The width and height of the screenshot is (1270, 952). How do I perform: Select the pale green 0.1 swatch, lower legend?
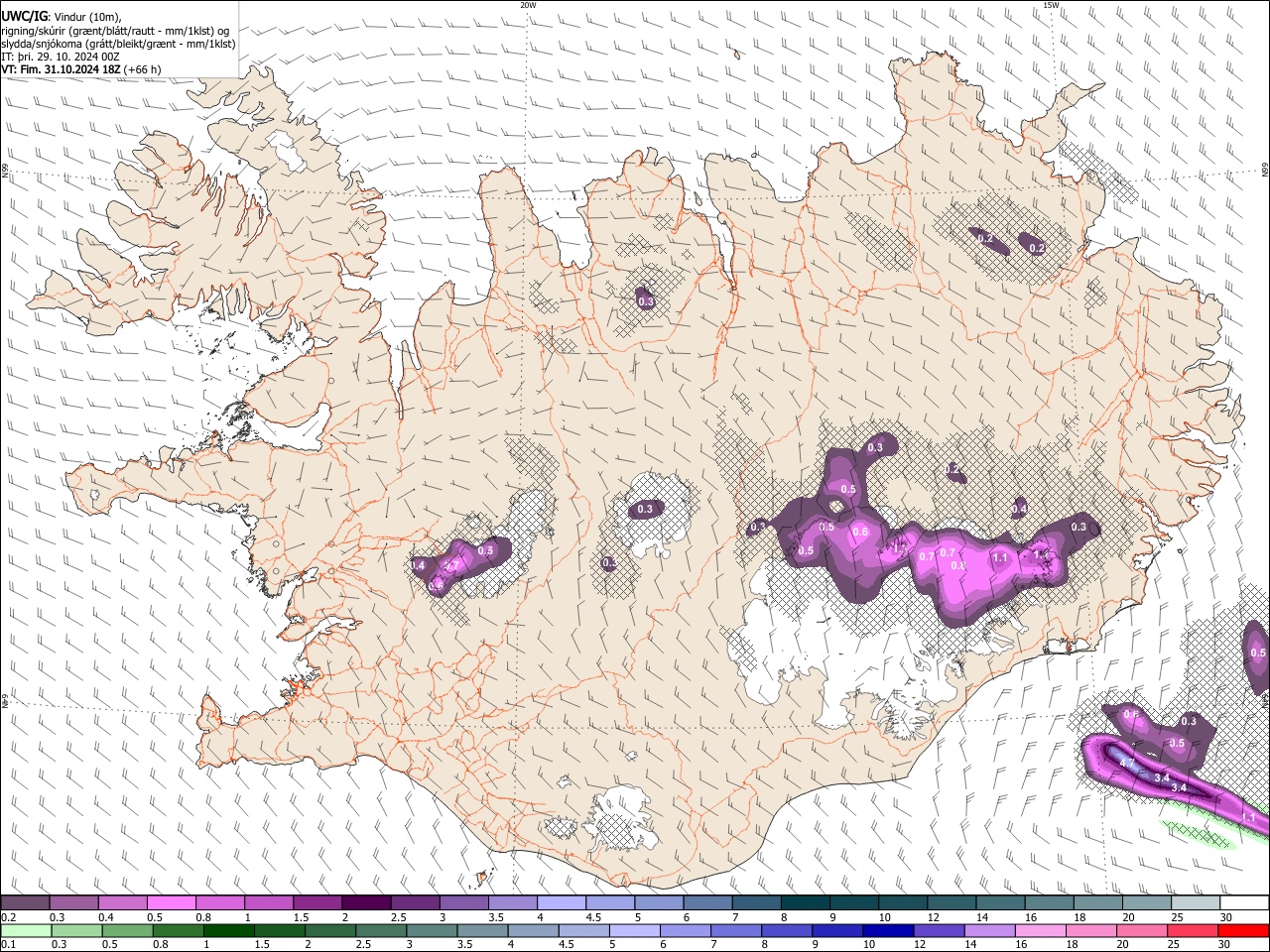click(x=26, y=930)
